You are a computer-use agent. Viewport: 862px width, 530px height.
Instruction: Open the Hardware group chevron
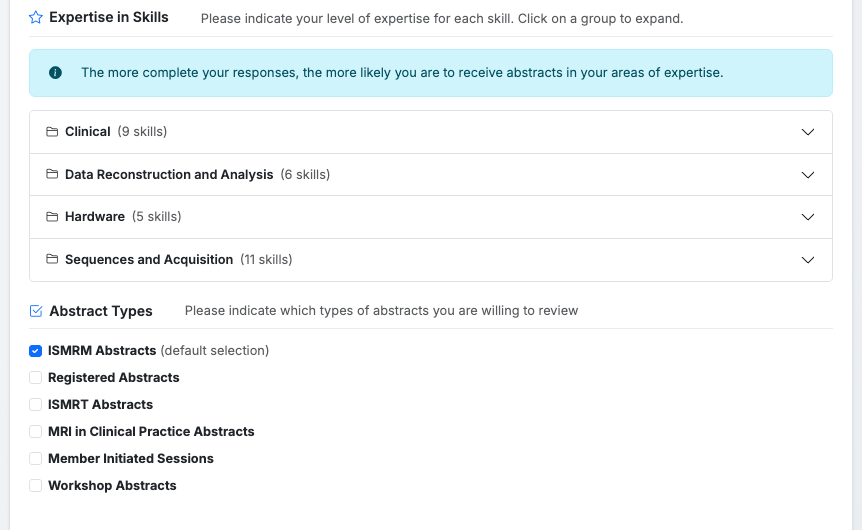(809, 217)
